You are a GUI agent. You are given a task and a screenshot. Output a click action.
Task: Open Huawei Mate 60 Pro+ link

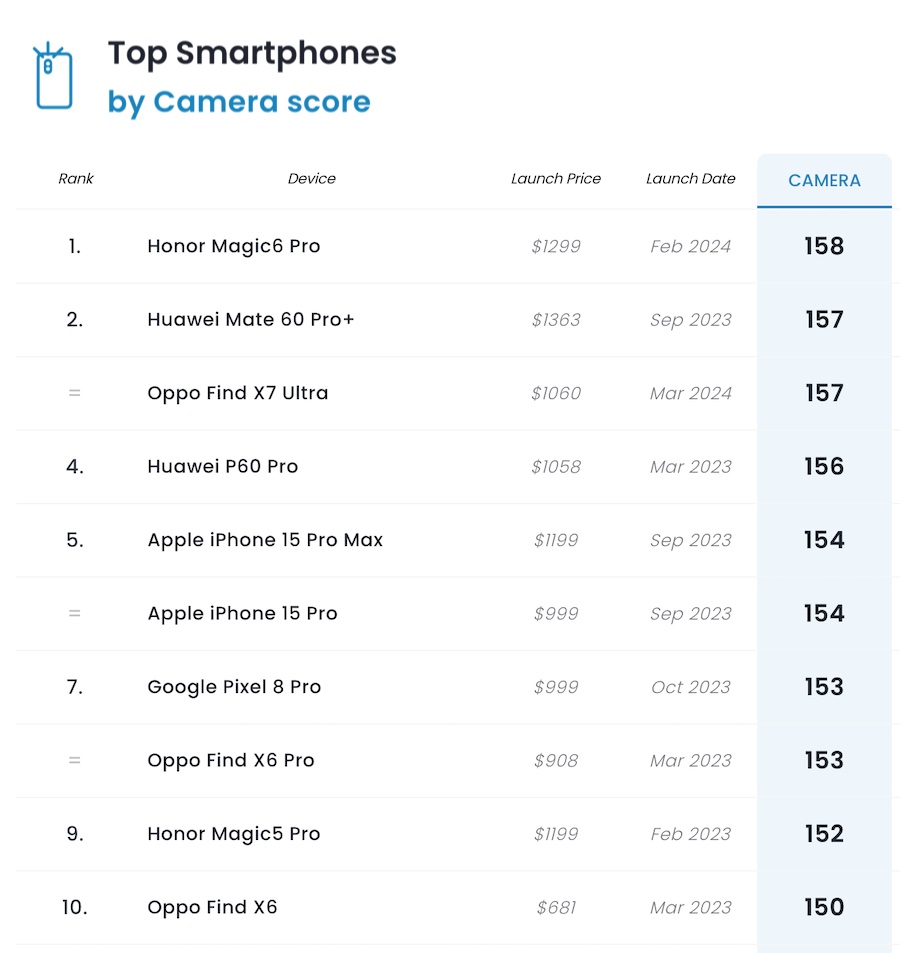pyautogui.click(x=251, y=320)
